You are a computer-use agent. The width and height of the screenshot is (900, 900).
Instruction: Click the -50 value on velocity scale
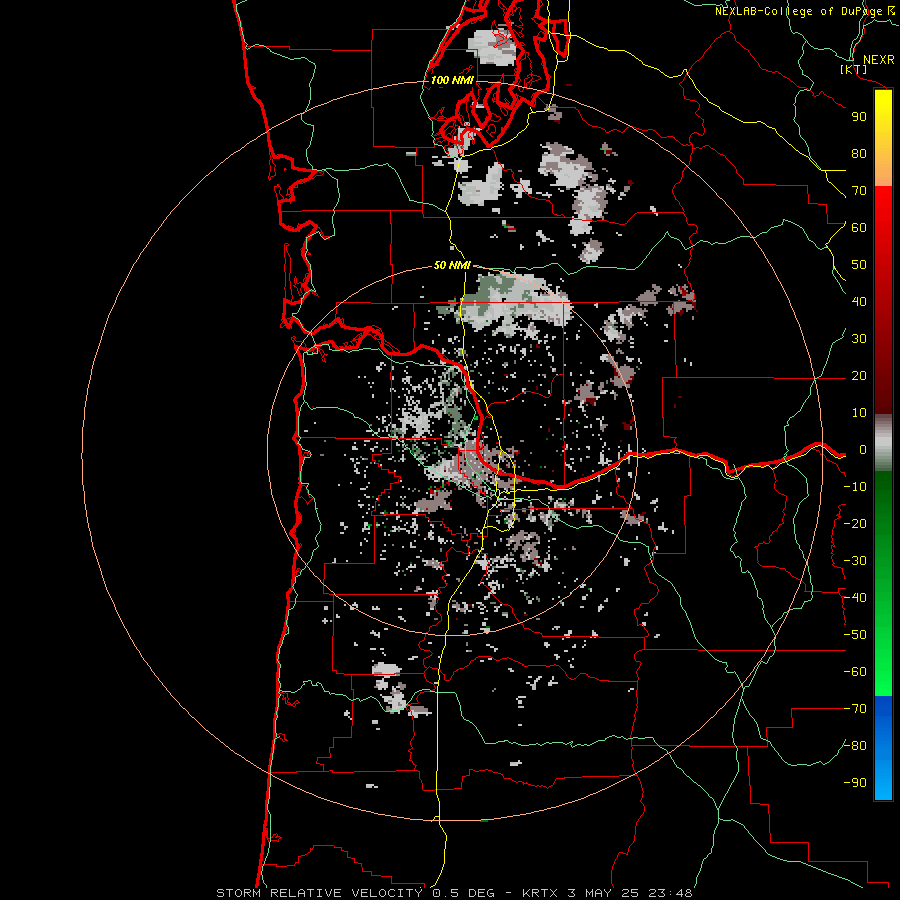[855, 635]
